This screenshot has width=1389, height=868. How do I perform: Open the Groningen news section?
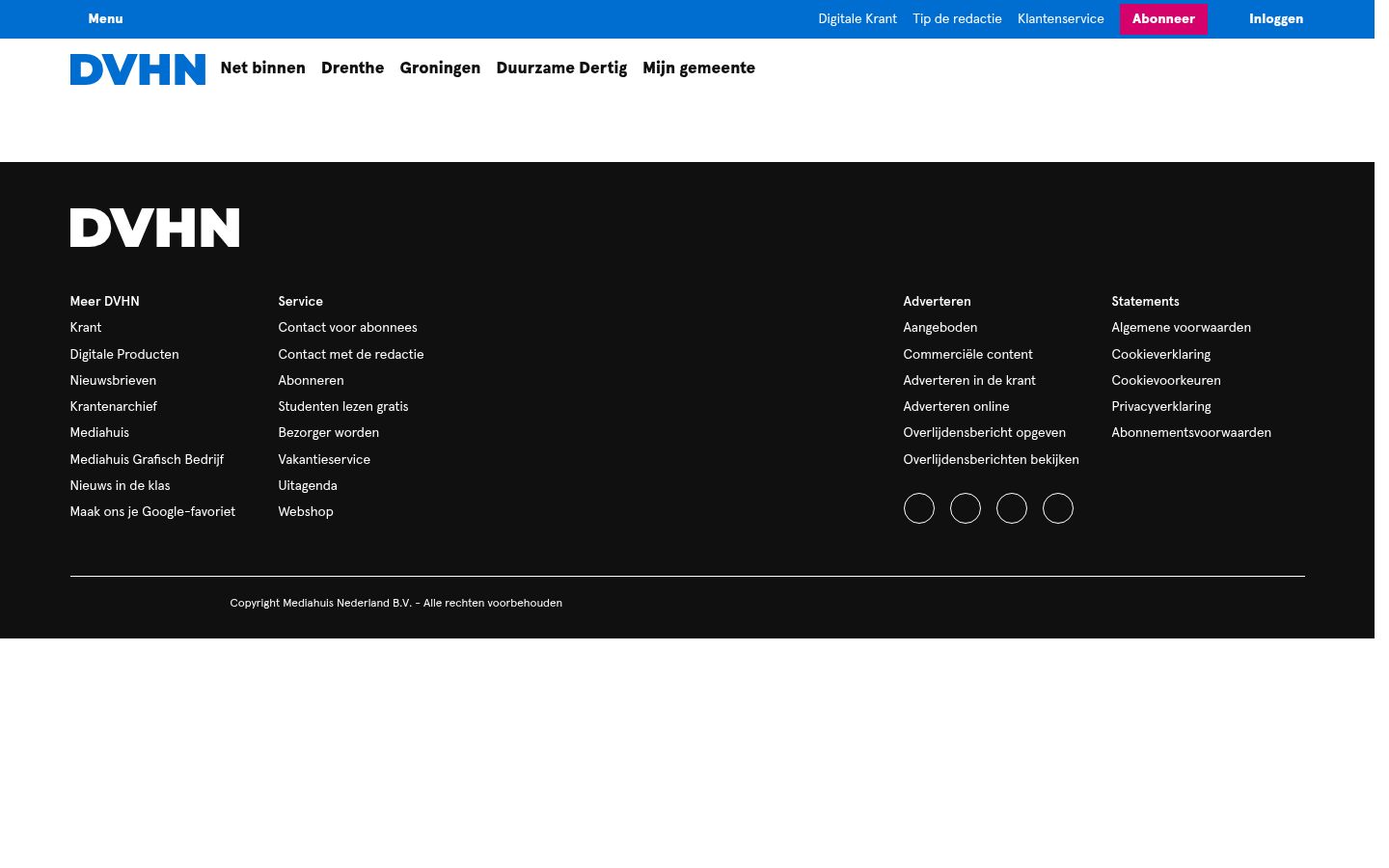coord(440,68)
